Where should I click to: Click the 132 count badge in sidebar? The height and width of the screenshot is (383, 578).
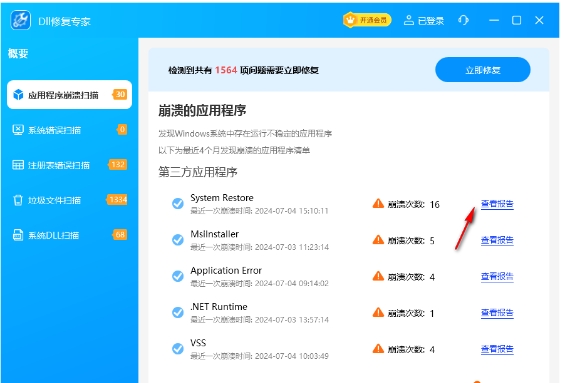[118, 164]
